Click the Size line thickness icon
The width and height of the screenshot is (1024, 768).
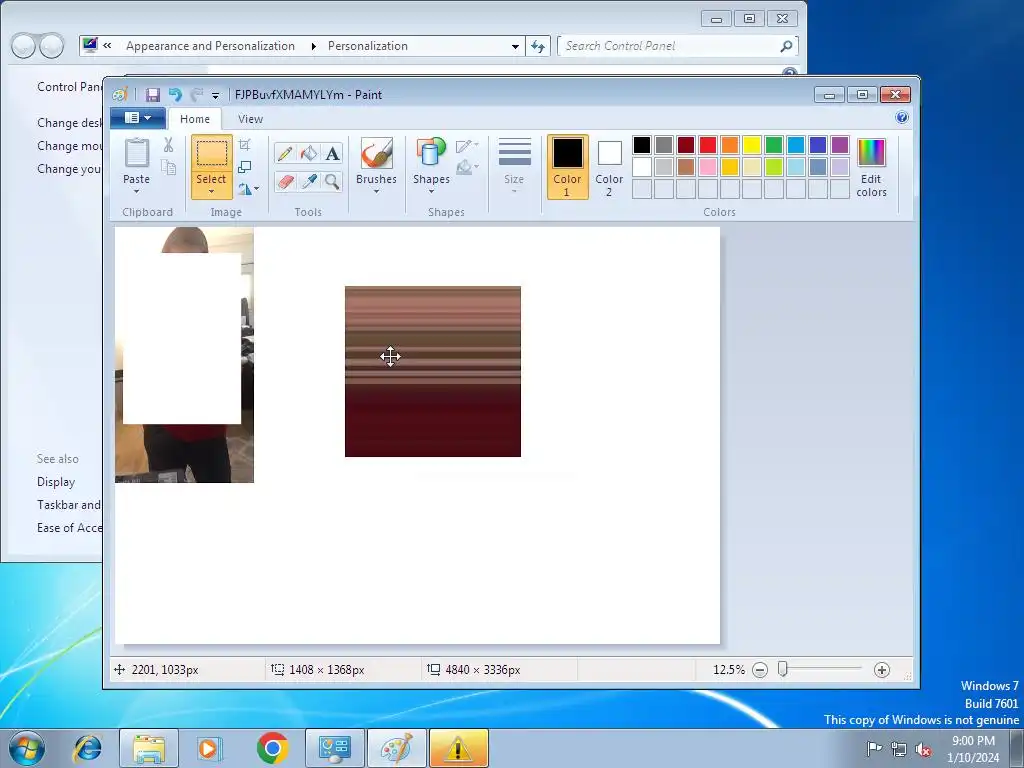[514, 154]
